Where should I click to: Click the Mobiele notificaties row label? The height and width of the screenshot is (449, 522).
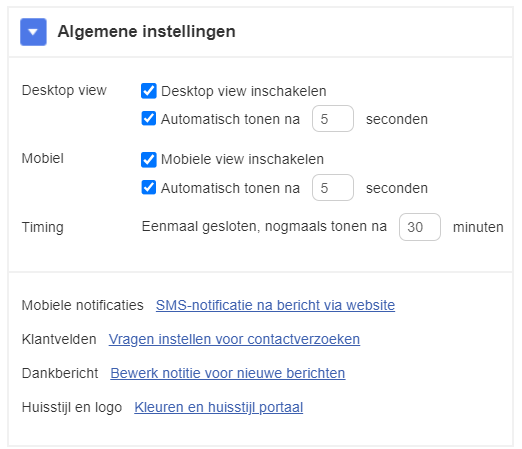(x=83, y=305)
